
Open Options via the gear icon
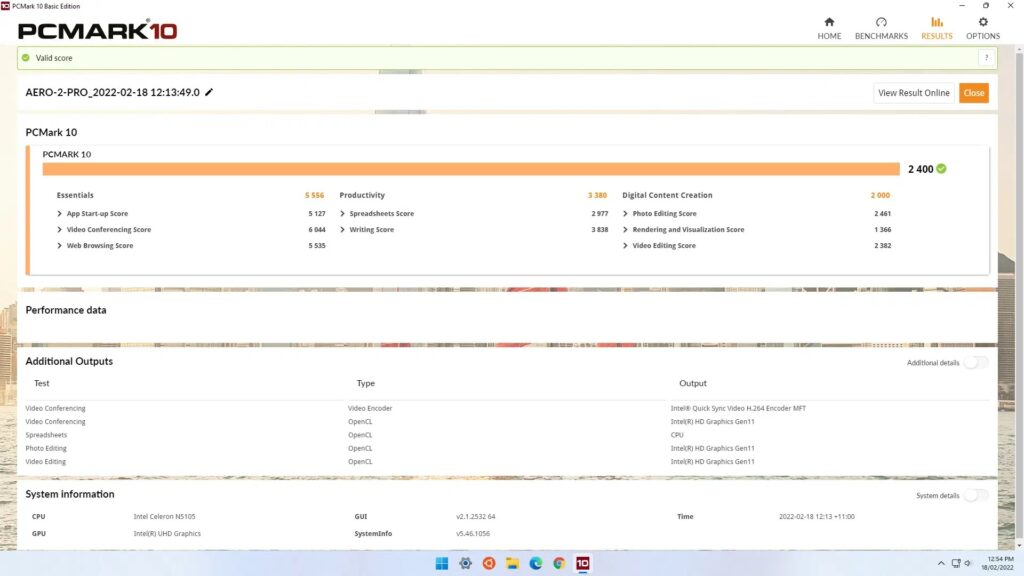coord(982,23)
